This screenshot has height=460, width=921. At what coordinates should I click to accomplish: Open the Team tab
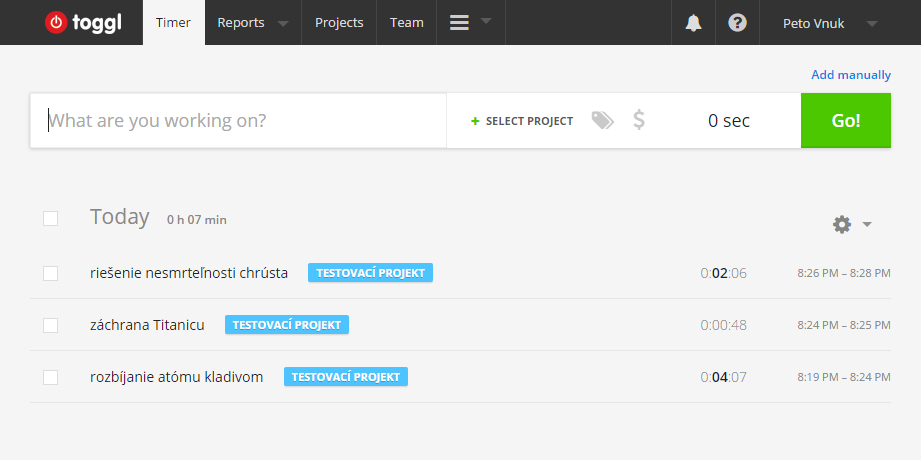tap(406, 23)
